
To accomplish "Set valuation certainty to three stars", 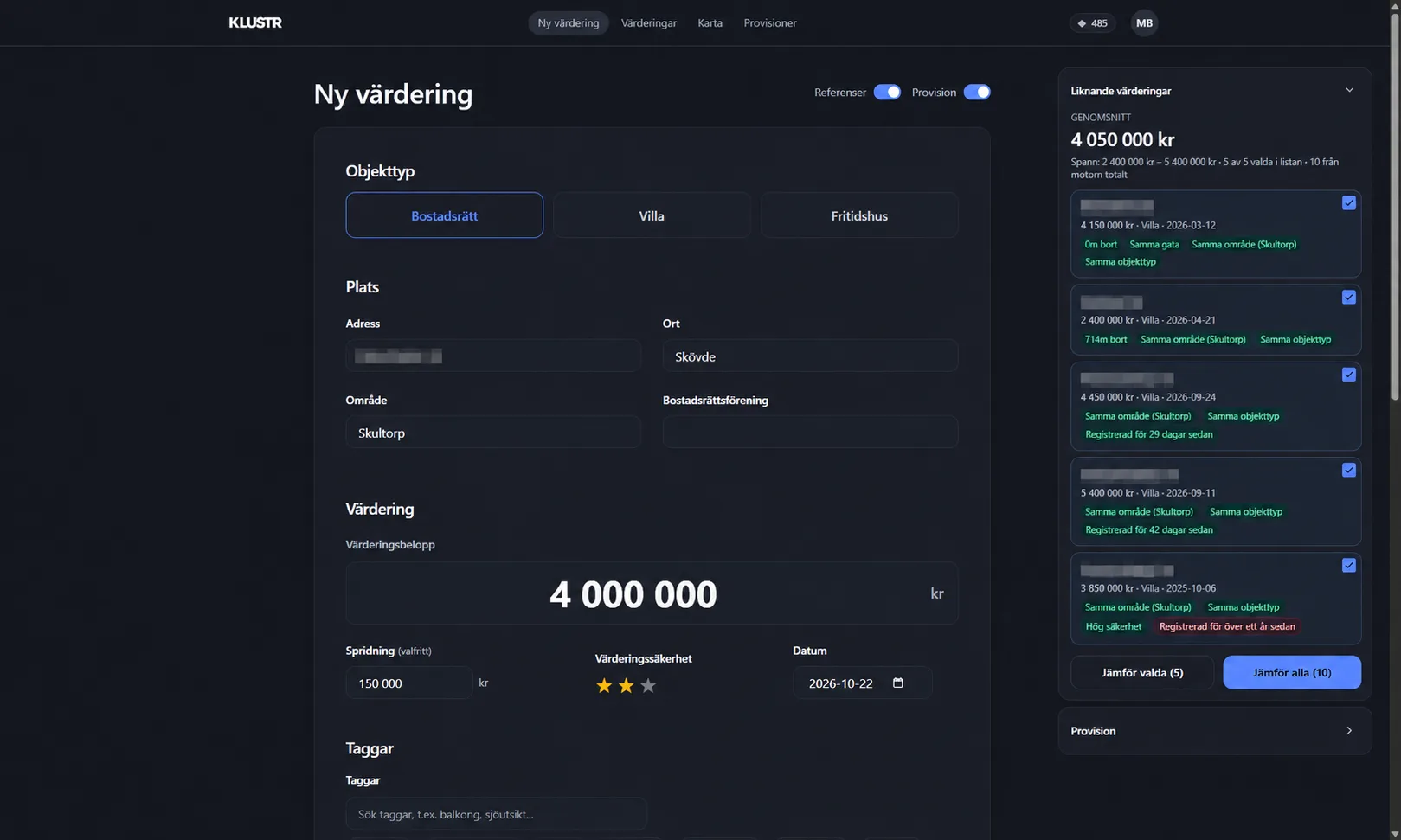I will pyautogui.click(x=648, y=686).
